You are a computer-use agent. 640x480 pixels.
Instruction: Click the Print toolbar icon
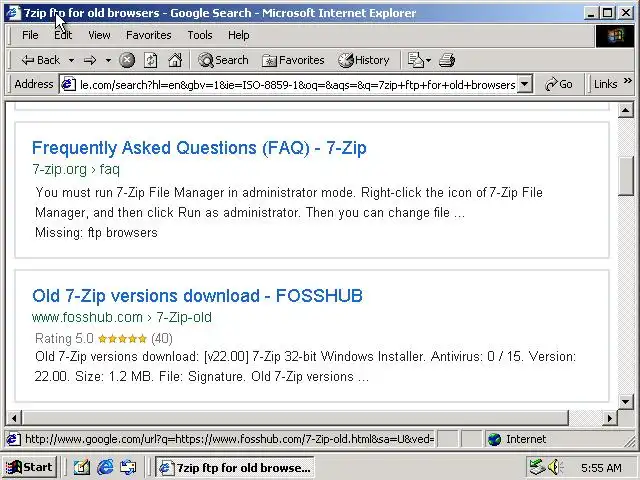pos(447,60)
